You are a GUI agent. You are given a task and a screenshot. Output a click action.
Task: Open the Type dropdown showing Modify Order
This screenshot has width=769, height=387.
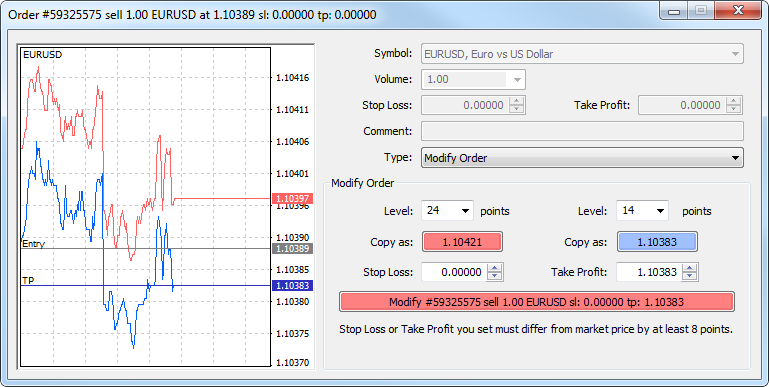pos(582,158)
